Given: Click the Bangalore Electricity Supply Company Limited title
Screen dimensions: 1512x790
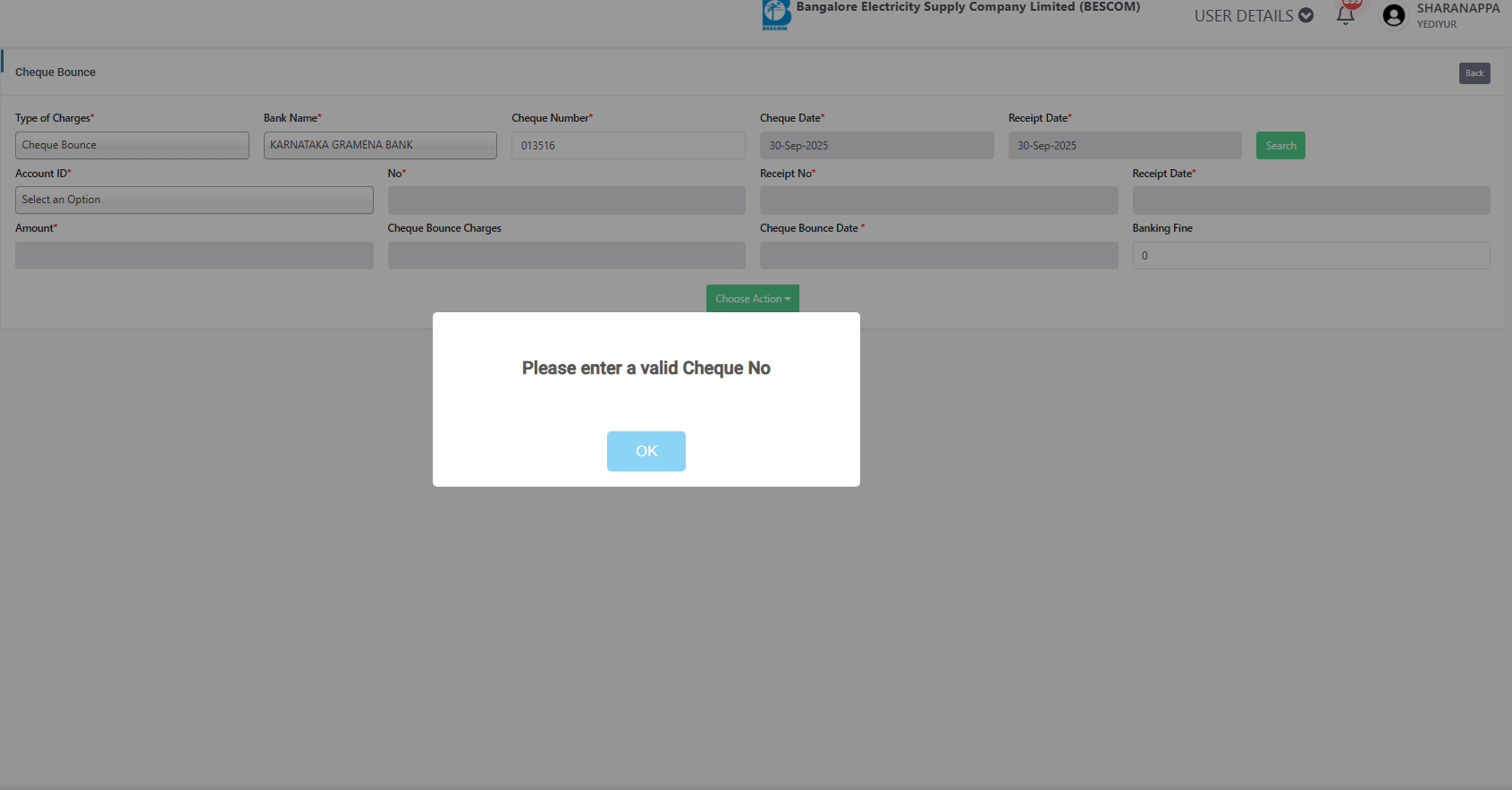Looking at the screenshot, I should [968, 7].
